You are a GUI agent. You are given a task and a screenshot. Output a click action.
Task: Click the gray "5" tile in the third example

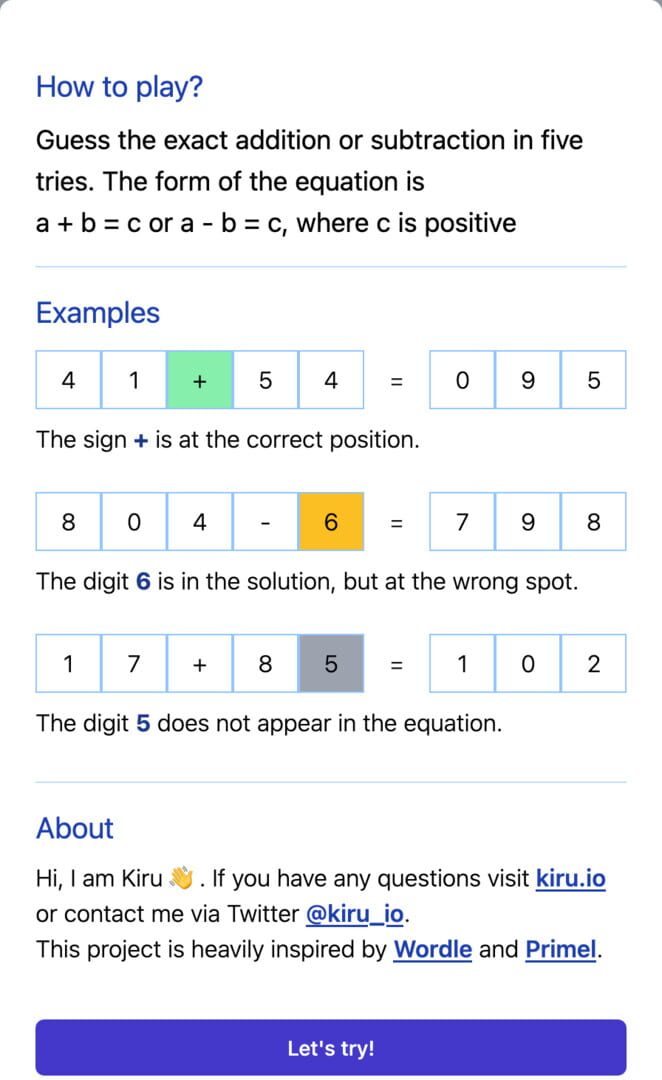(330, 663)
